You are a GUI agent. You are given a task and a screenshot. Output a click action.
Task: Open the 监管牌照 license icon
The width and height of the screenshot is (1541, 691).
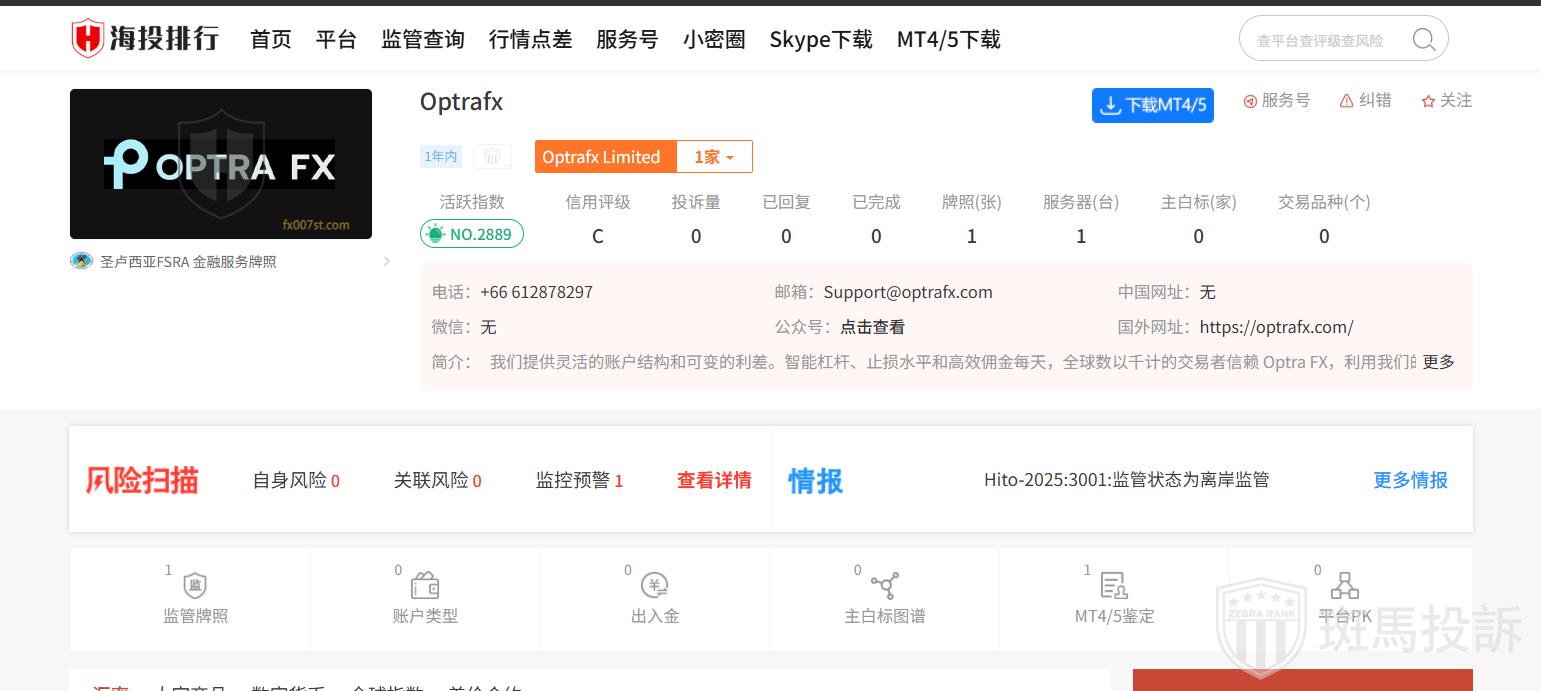click(x=196, y=586)
